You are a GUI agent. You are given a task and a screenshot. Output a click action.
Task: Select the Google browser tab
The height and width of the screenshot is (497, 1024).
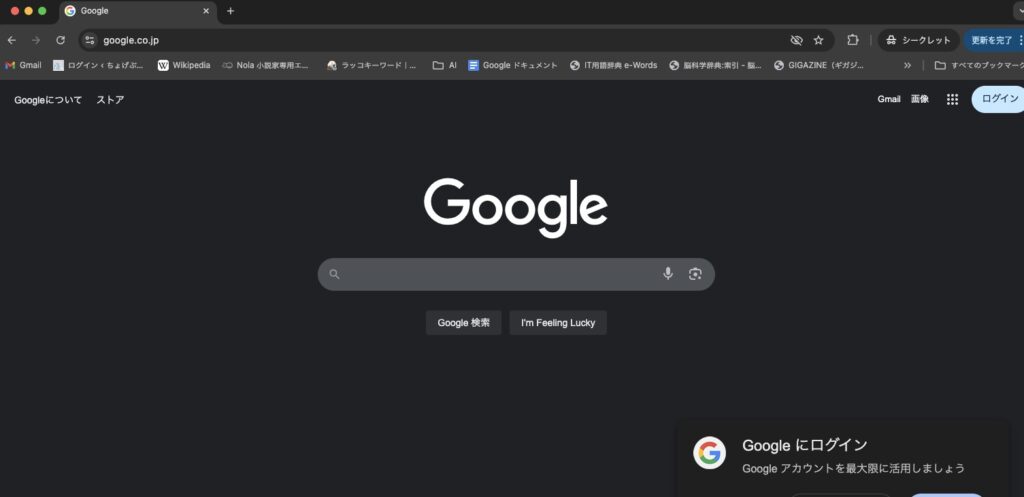point(137,11)
